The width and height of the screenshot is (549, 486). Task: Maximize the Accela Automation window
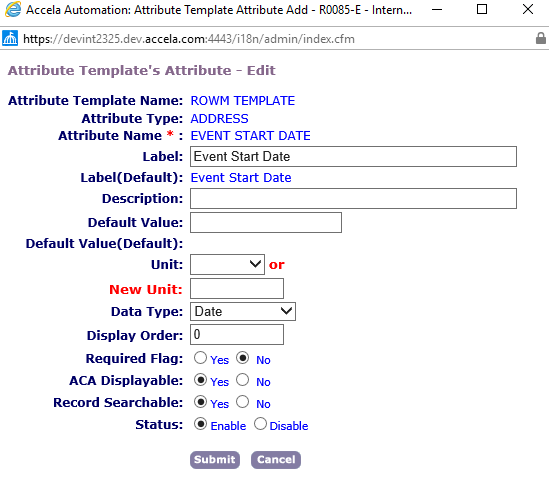coord(482,9)
